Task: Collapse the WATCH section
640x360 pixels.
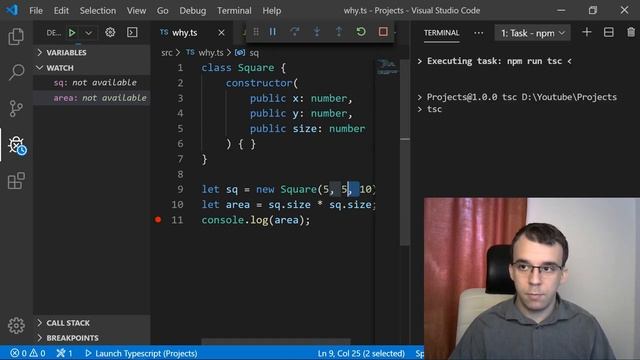Action: (92, 68)
